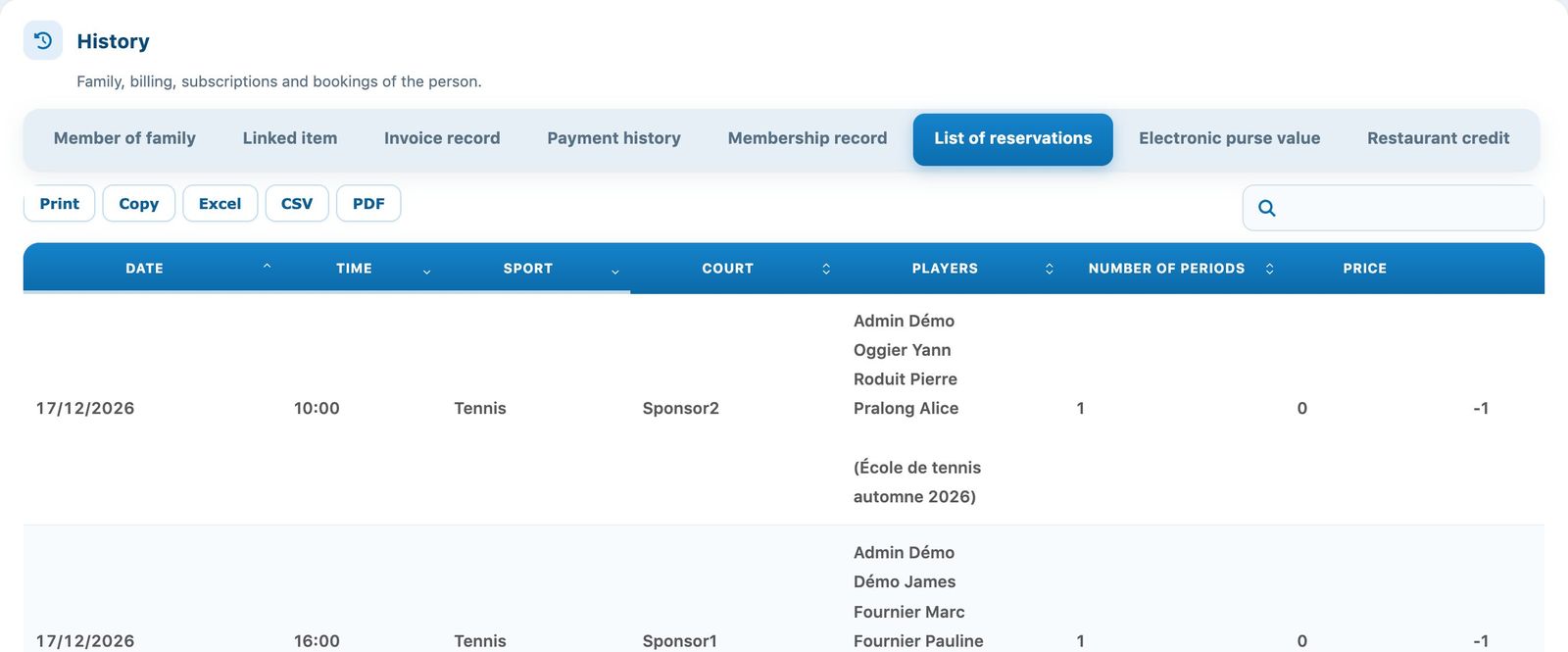This screenshot has width=1568, height=652.
Task: Open Membership record tab
Action: [x=808, y=138]
